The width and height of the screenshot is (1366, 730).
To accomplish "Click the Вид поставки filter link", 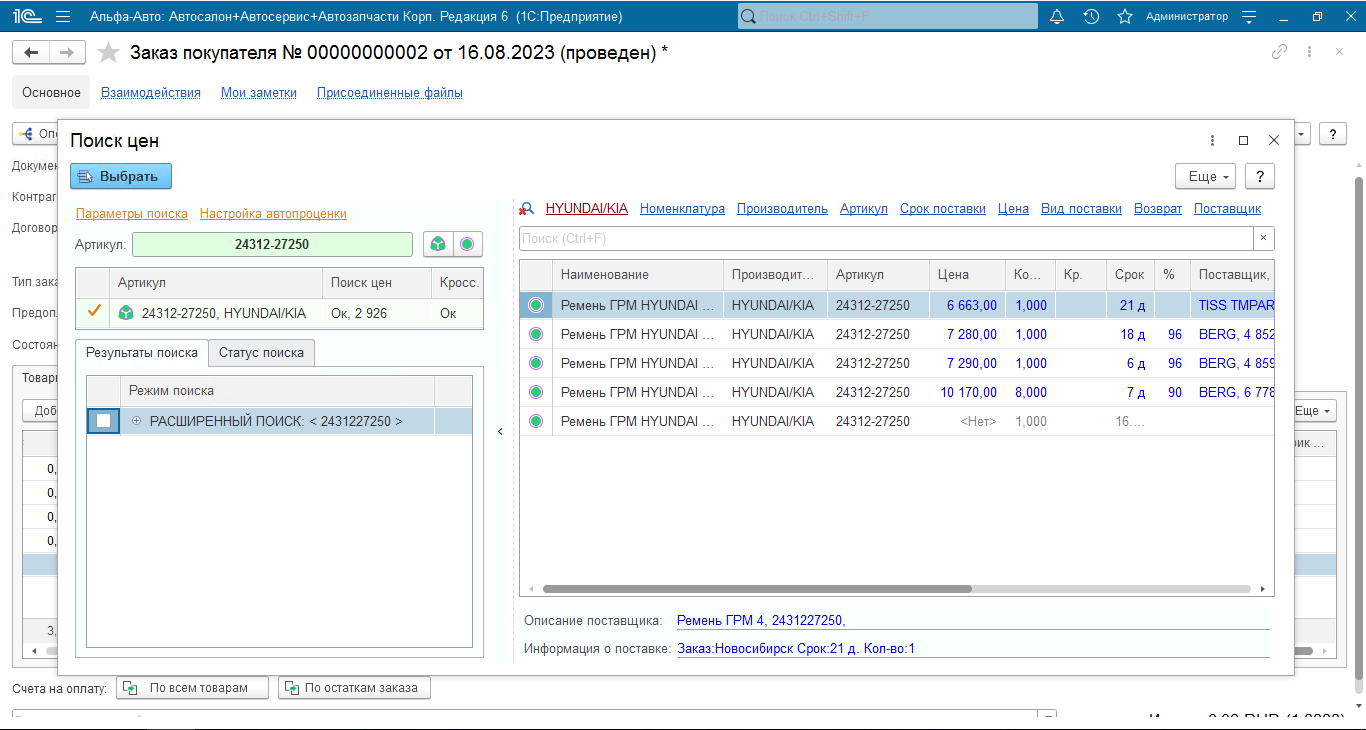I will [x=1081, y=208].
